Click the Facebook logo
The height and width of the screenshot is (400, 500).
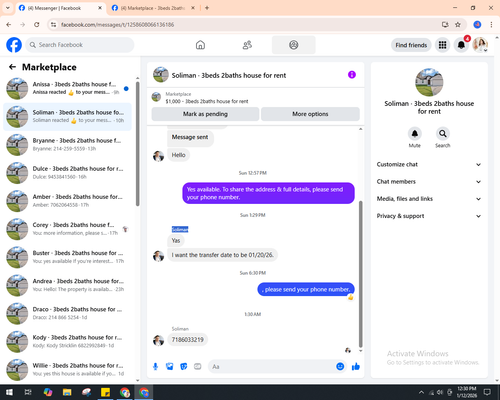pyautogui.click(x=14, y=45)
